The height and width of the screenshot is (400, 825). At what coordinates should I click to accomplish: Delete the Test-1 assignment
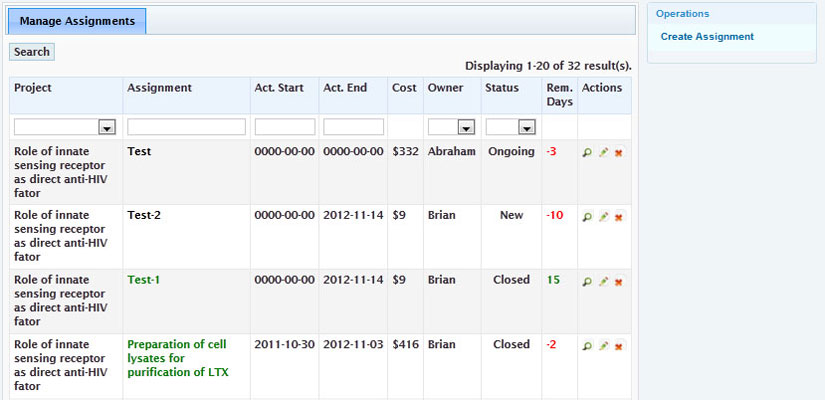(618, 282)
